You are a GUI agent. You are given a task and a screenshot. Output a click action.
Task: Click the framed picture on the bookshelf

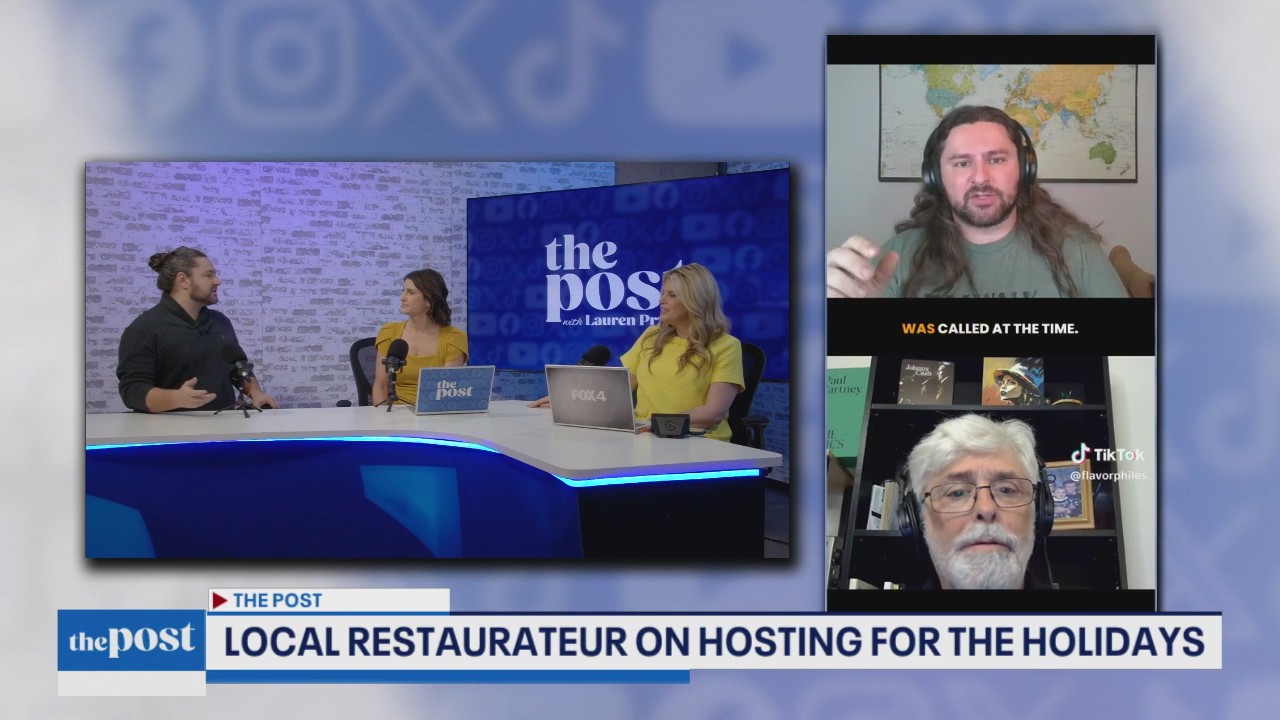[1069, 495]
